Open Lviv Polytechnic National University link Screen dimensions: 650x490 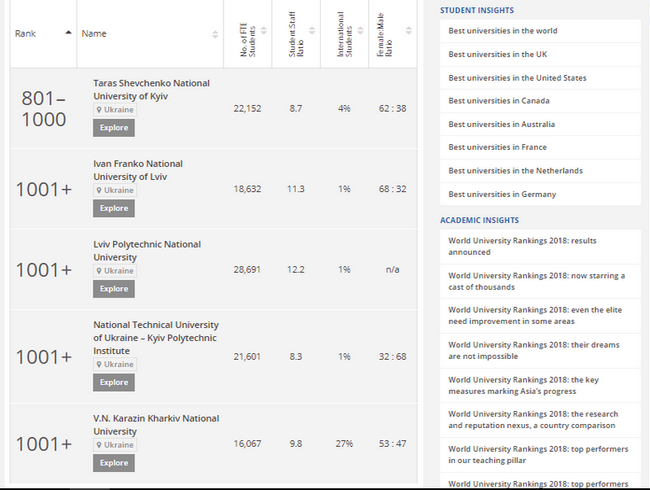(x=146, y=250)
